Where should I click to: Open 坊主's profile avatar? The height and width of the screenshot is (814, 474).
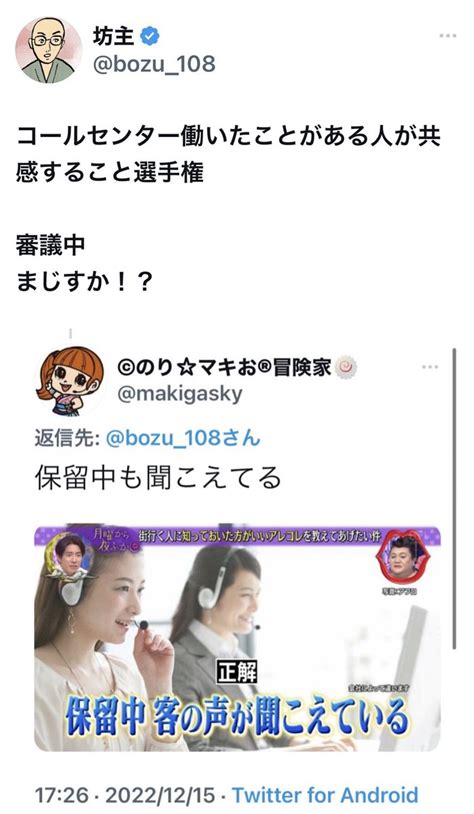49,51
